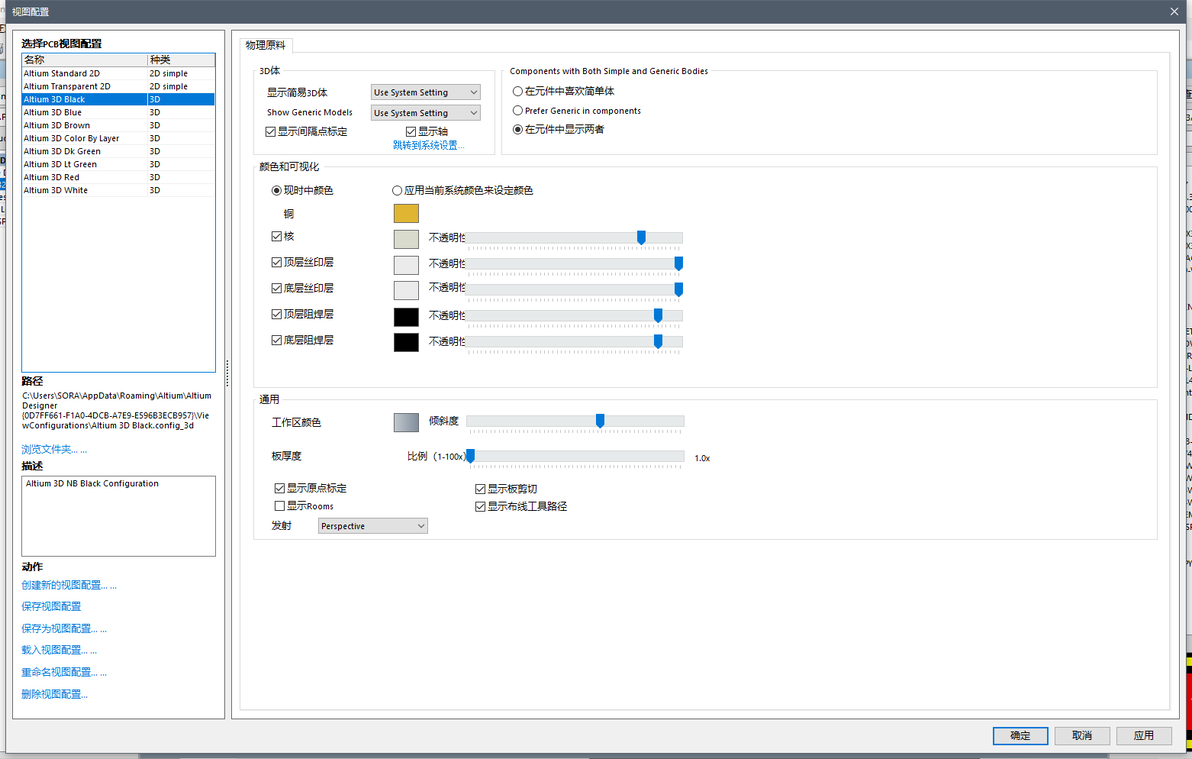
Task: Click the 确定 button
Action: coord(1020,735)
